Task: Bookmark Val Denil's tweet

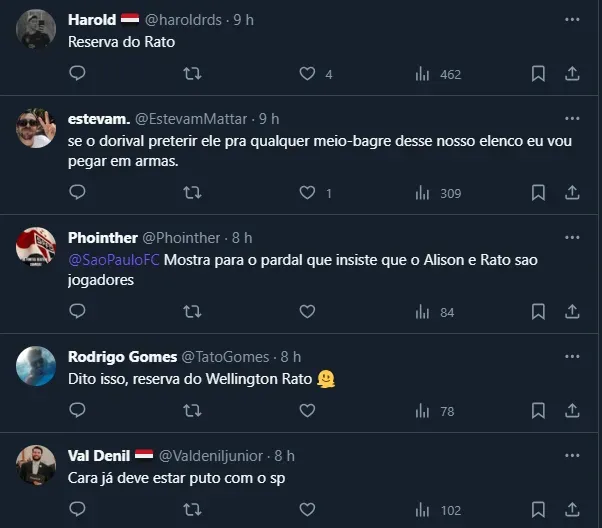Action: (538, 510)
